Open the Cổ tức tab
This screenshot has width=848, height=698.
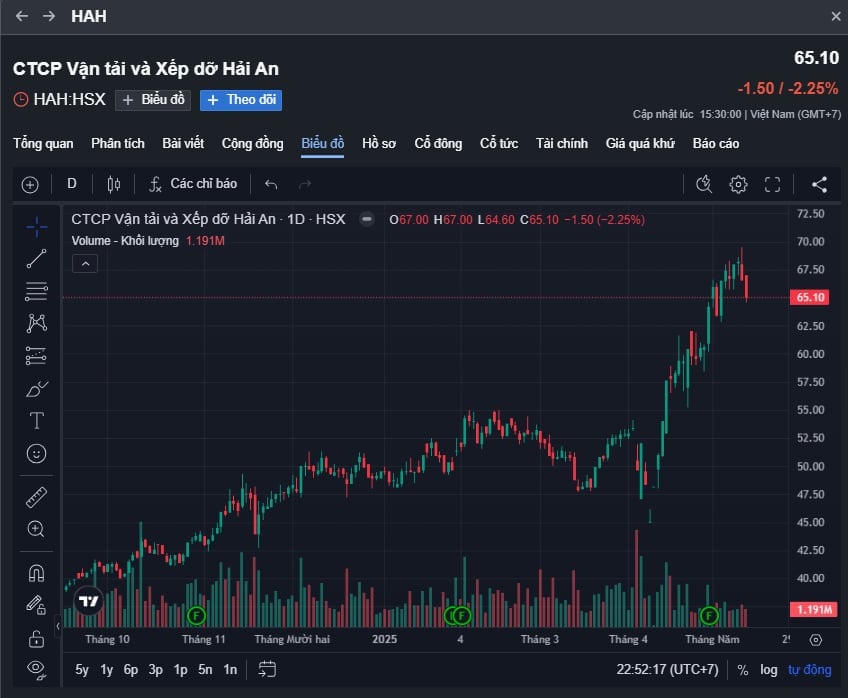click(x=498, y=144)
